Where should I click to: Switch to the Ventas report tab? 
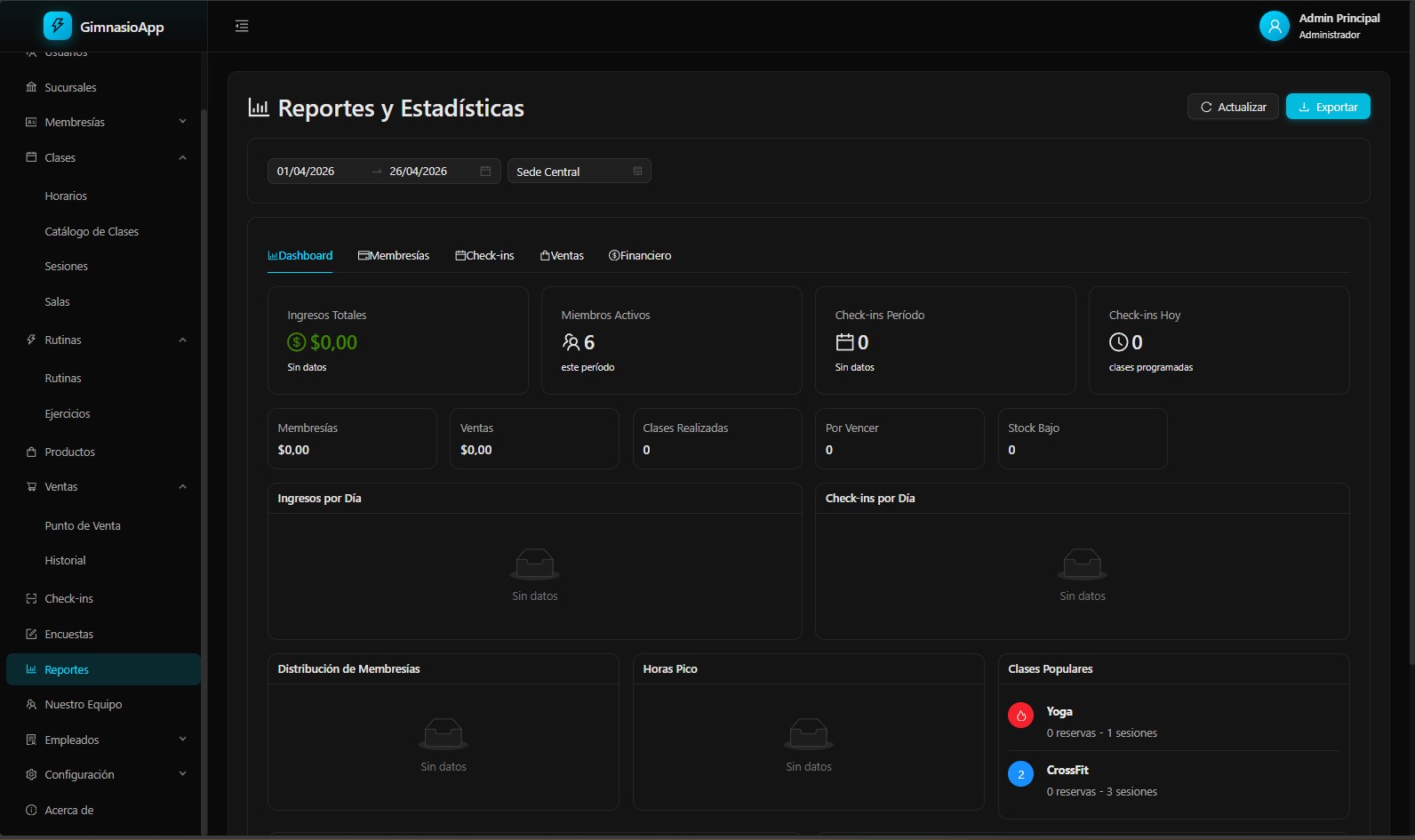(563, 256)
